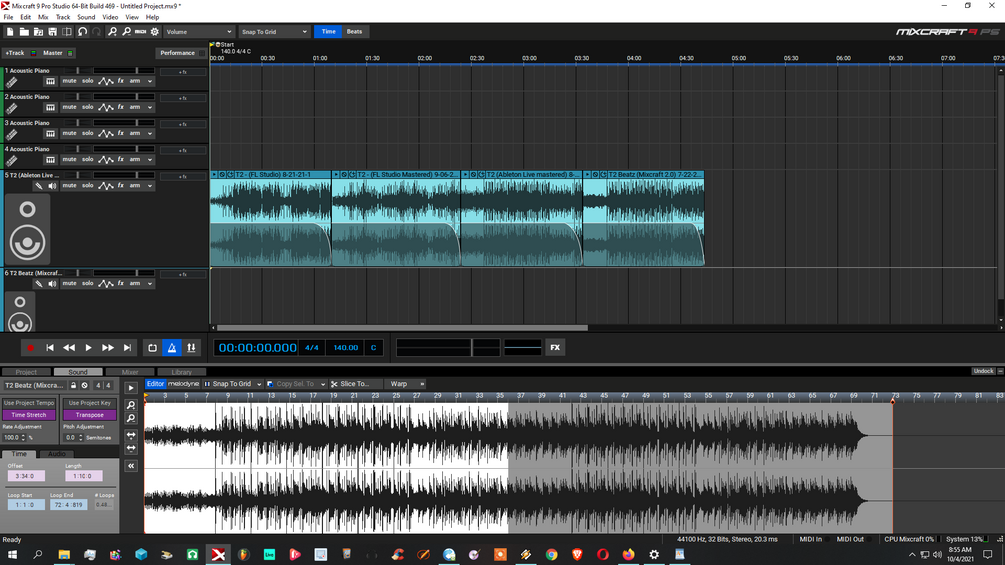Expand track 6 arm dropdown arrow
Screen dimensions: 1005x565
[150, 284]
